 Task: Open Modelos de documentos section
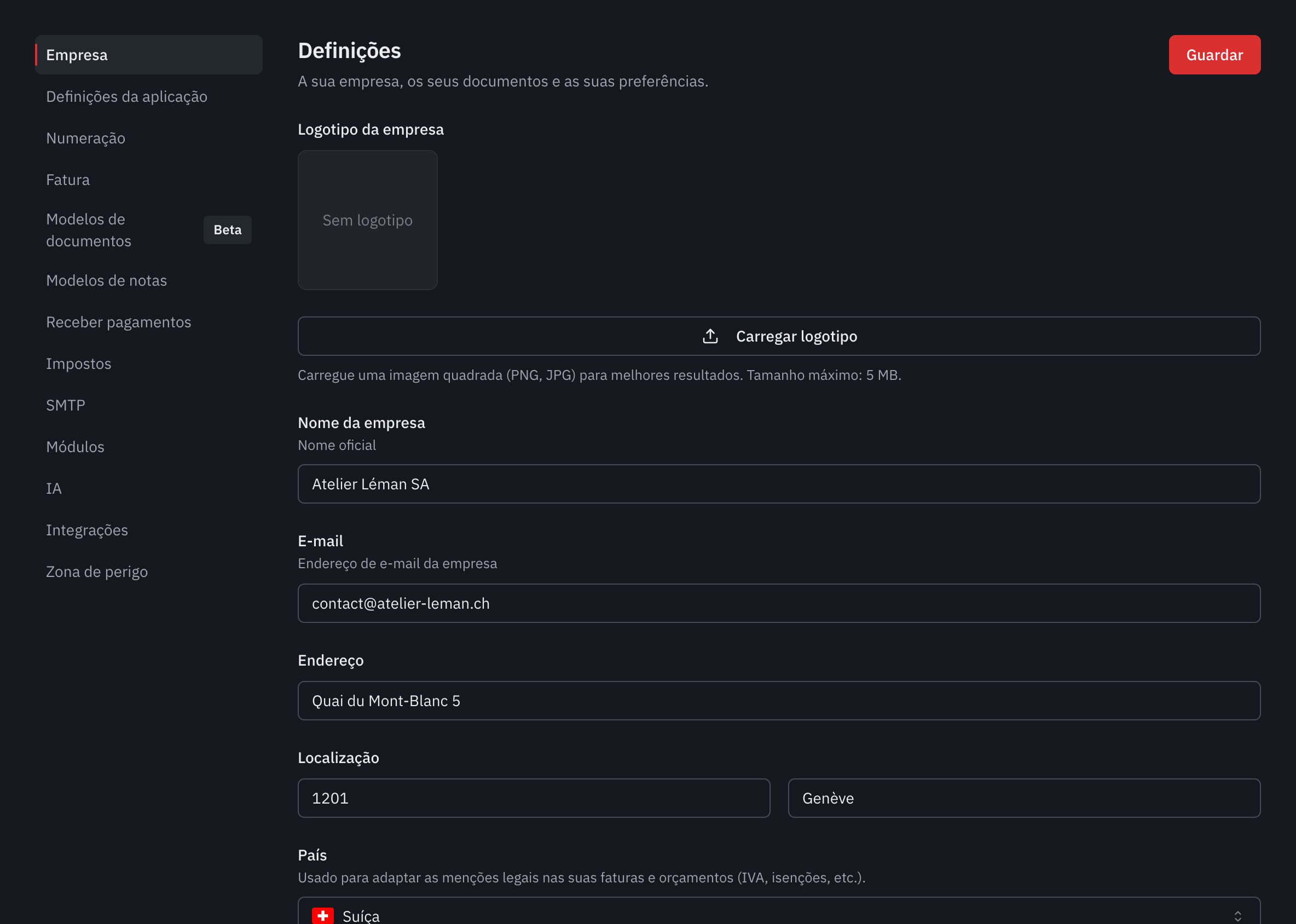tap(148, 230)
